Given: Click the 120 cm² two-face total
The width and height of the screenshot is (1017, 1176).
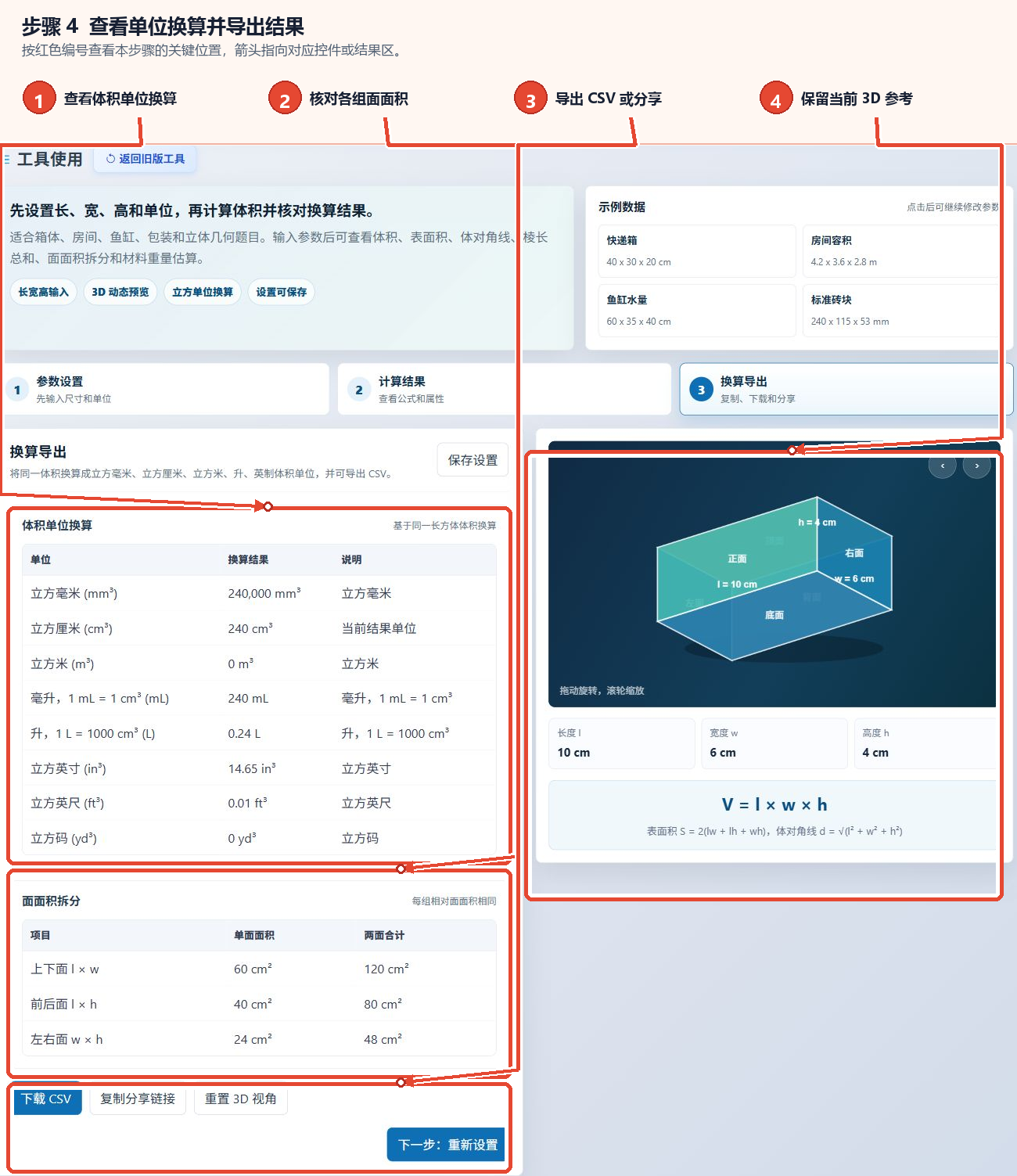Looking at the screenshot, I should coord(386,969).
